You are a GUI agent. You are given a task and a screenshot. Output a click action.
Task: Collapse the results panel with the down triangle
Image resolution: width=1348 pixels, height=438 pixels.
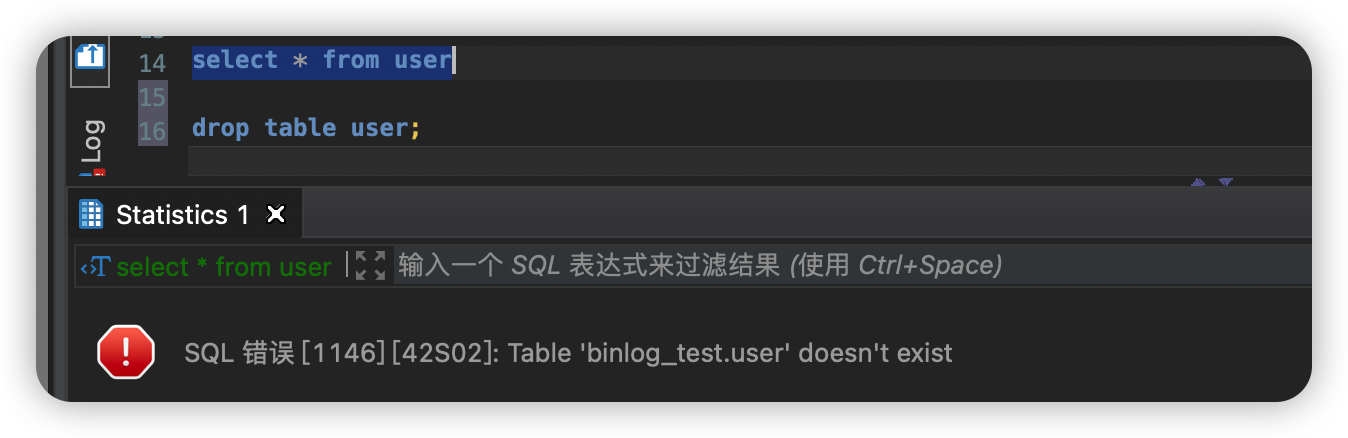pos(1224,183)
